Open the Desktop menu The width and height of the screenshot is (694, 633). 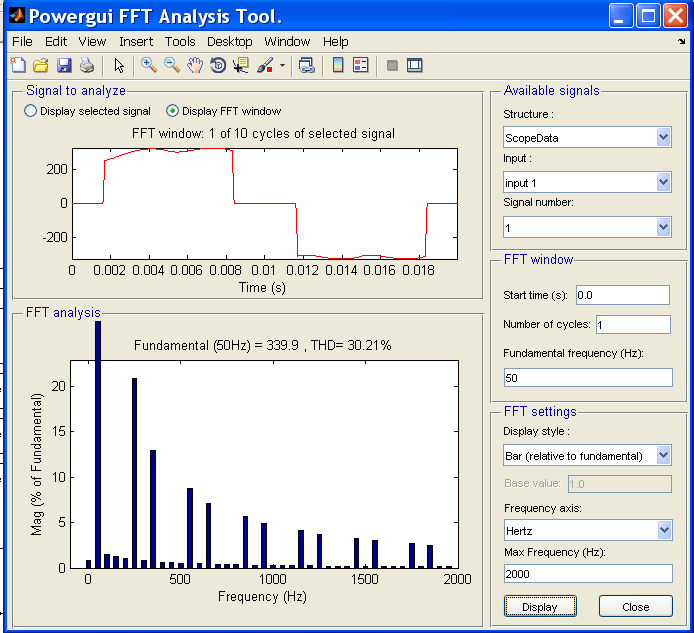(229, 42)
